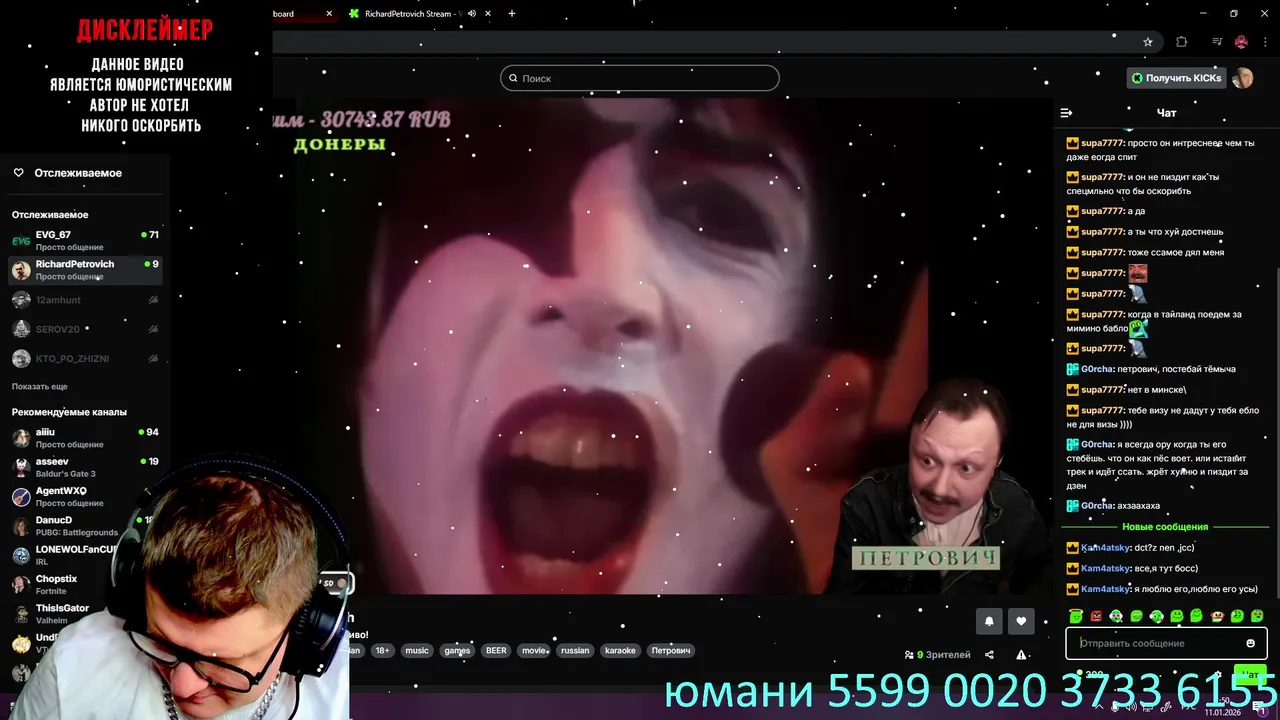Viewport: 1280px width, 720px height.
Task: Click the report warning triangle icon
Action: [x=1021, y=655]
